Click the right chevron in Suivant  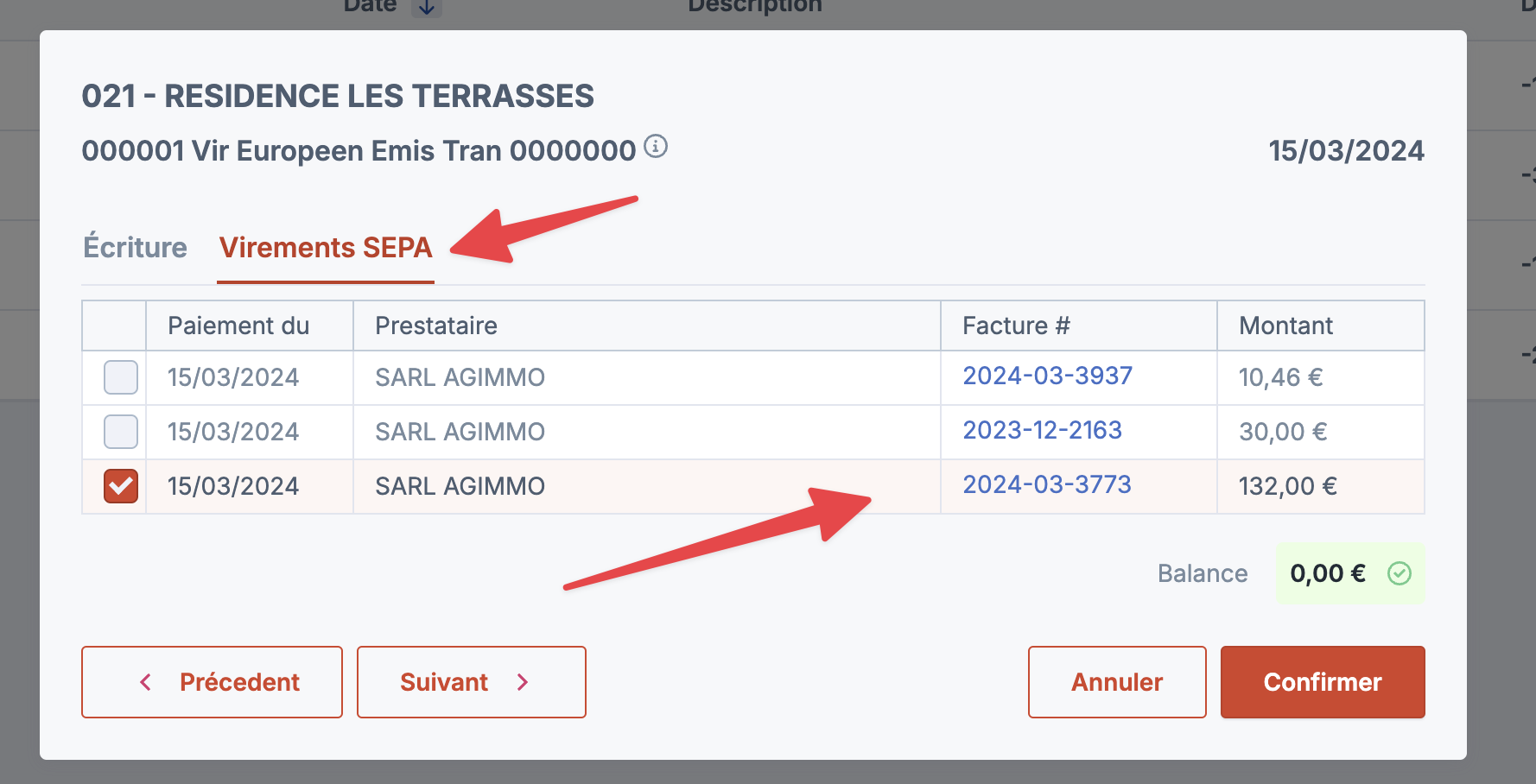[523, 682]
